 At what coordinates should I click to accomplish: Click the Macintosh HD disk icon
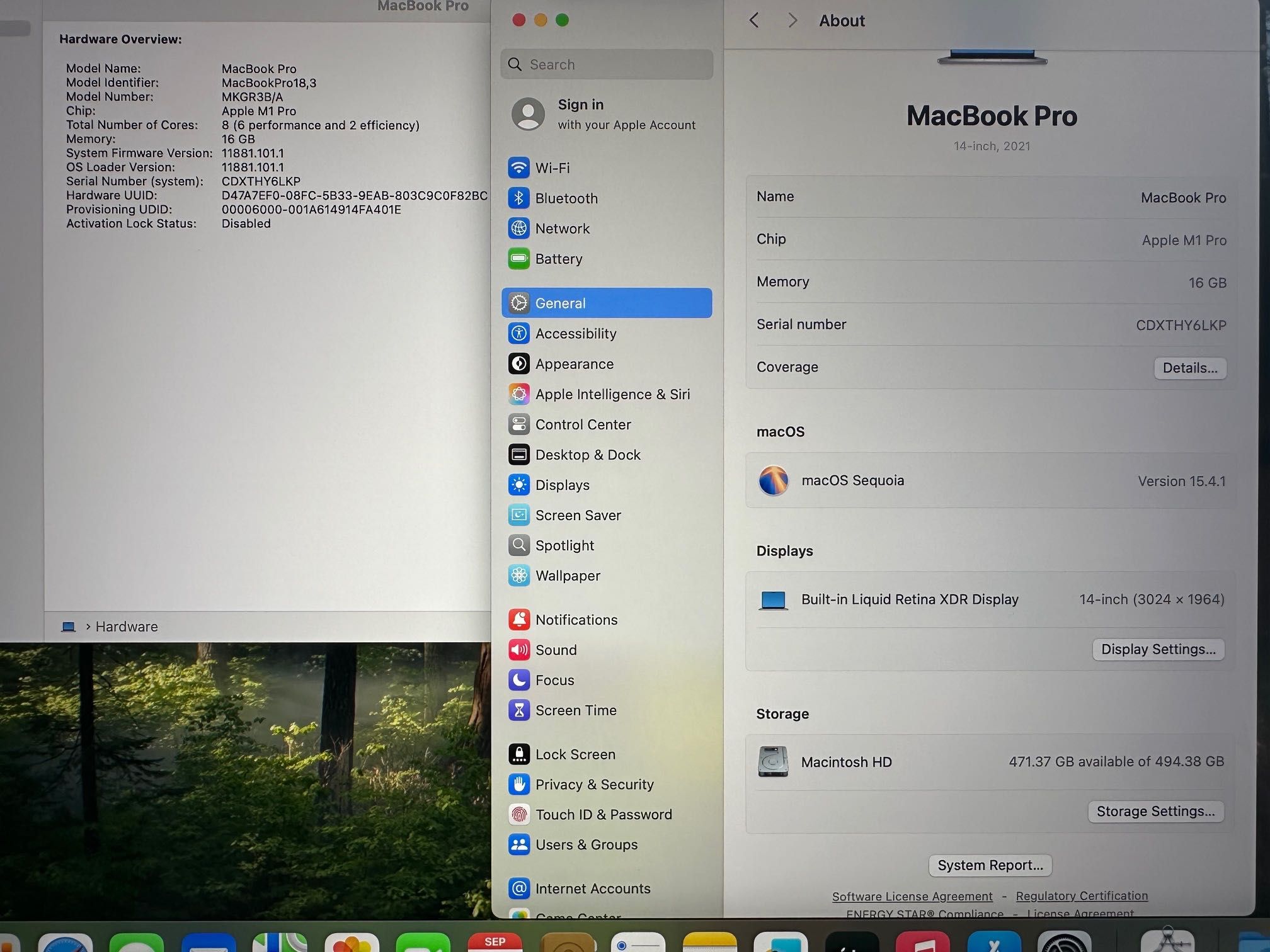773,761
